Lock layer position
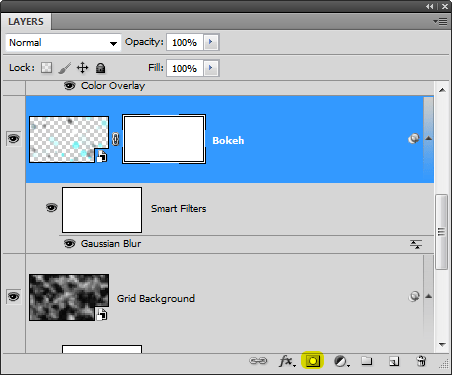Screen dimensions: 452x375 pyautogui.click(x=82, y=68)
